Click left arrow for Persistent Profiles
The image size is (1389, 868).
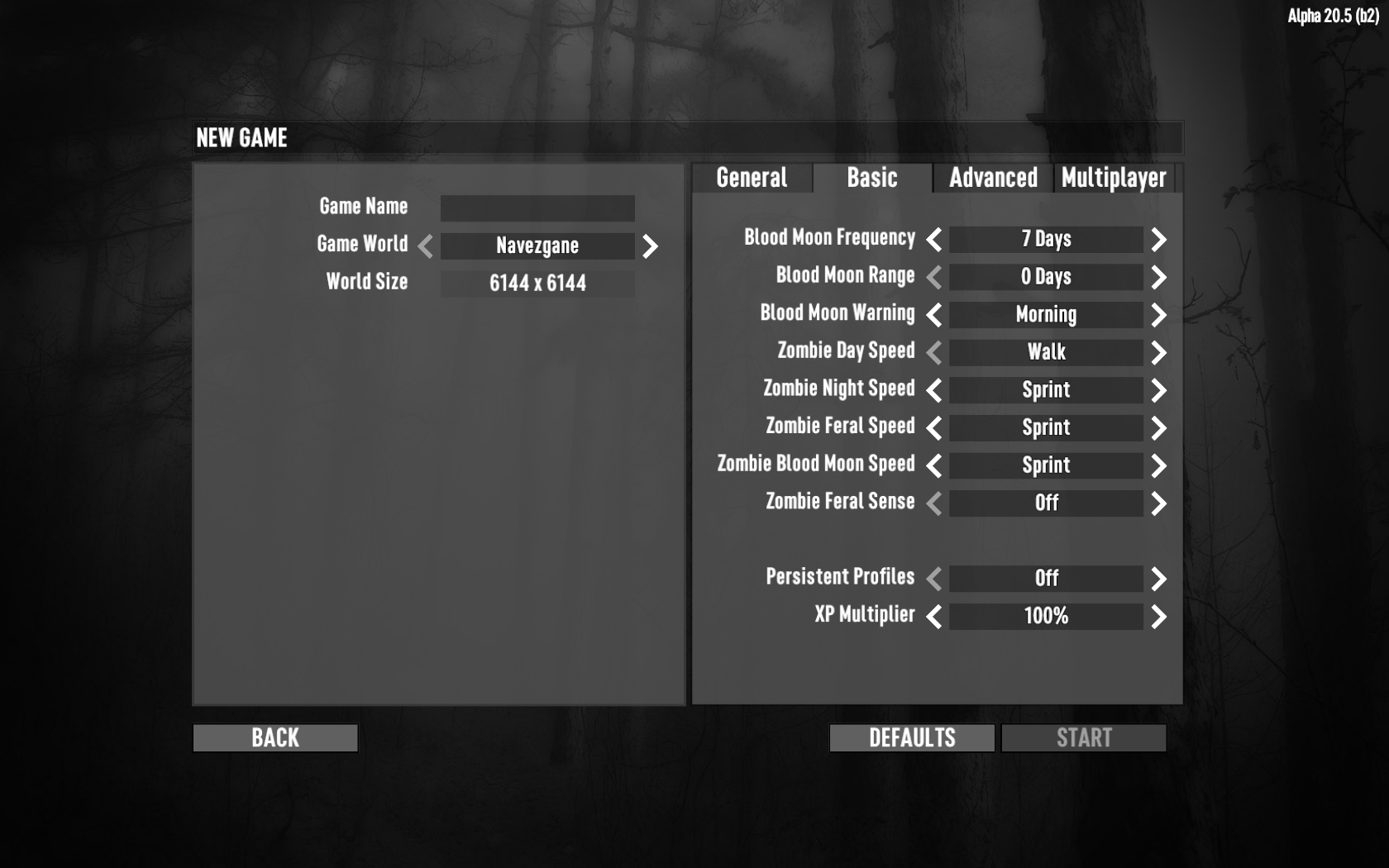click(934, 579)
